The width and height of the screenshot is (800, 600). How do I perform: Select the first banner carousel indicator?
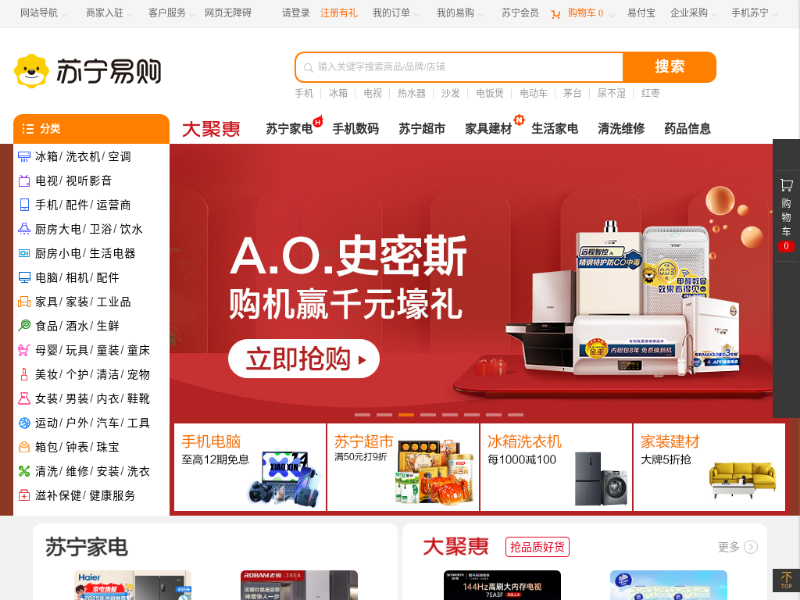pos(362,415)
